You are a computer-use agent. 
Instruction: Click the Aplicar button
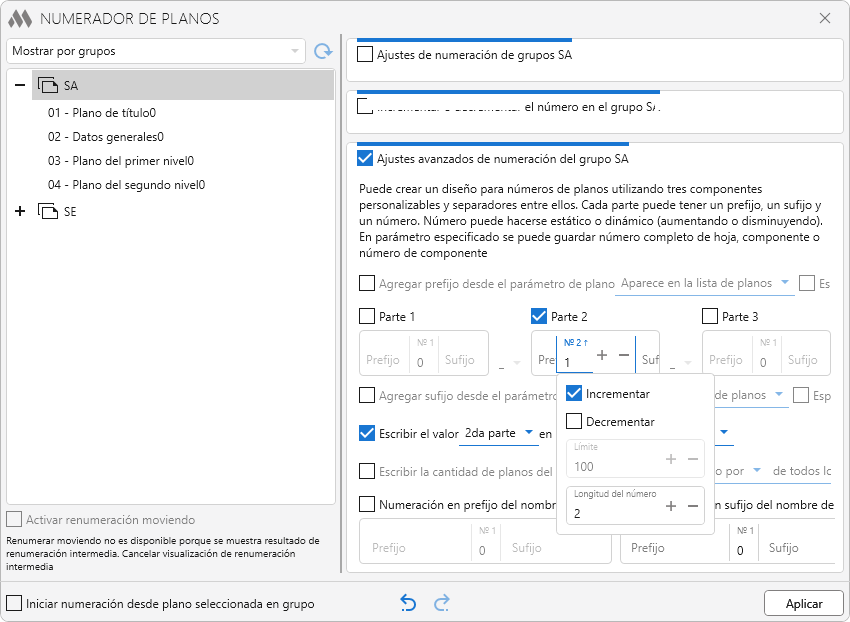coord(803,604)
